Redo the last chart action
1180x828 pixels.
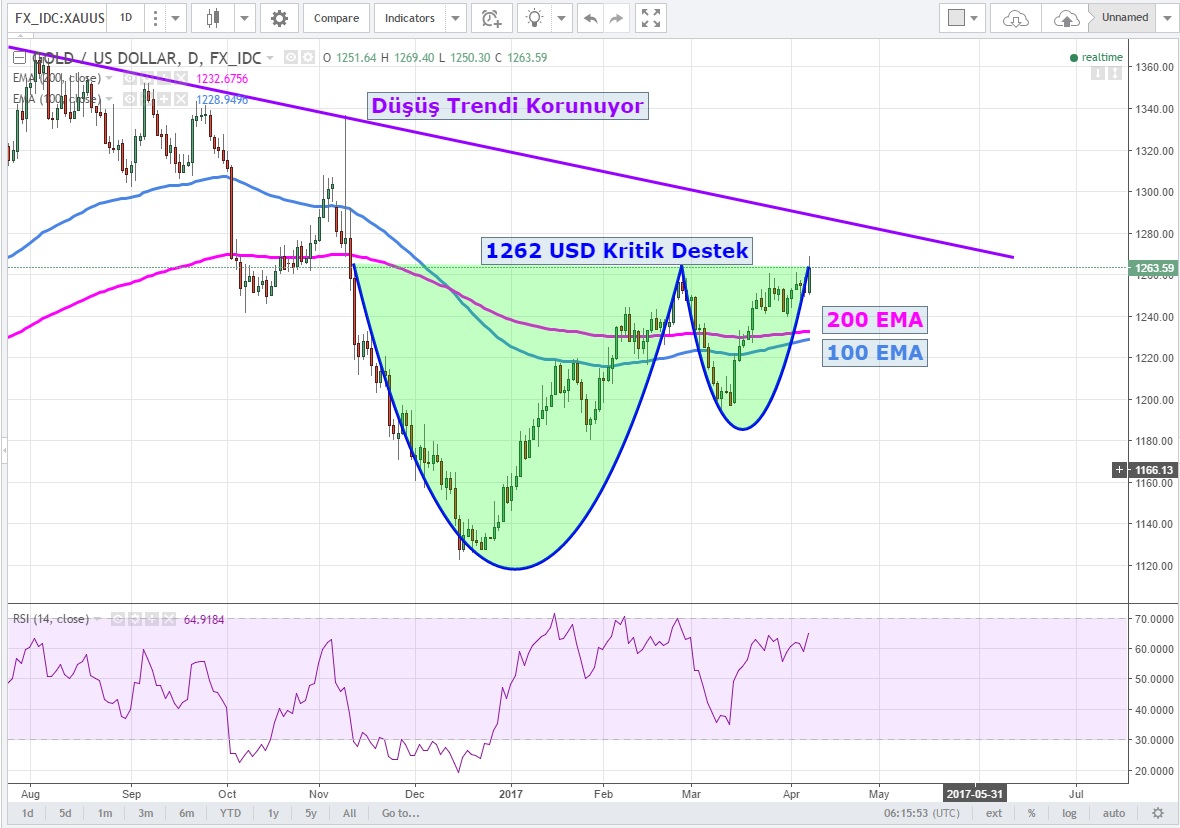pyautogui.click(x=617, y=18)
